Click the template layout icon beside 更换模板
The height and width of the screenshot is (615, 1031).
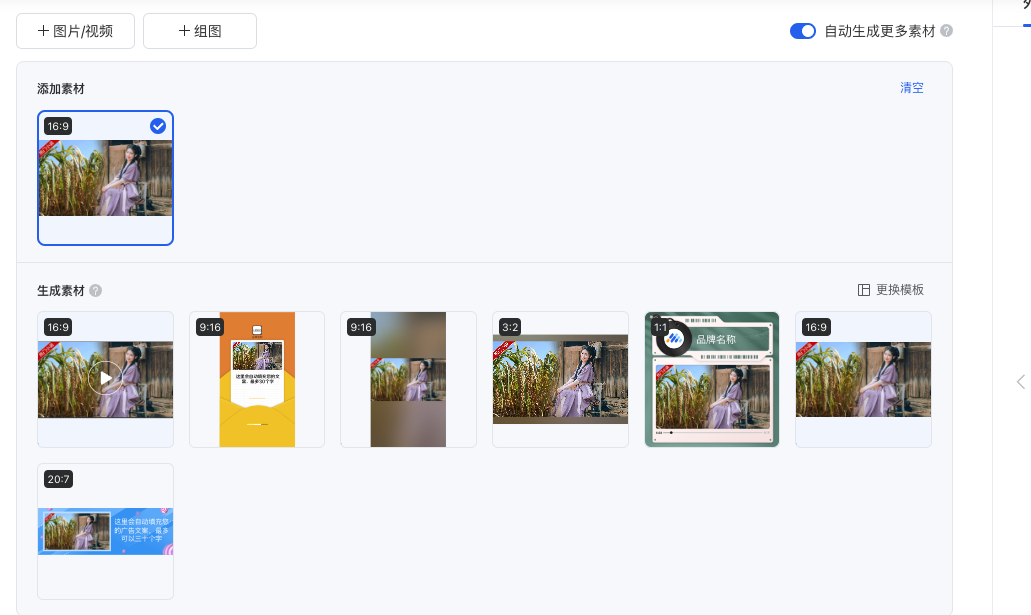(x=864, y=290)
